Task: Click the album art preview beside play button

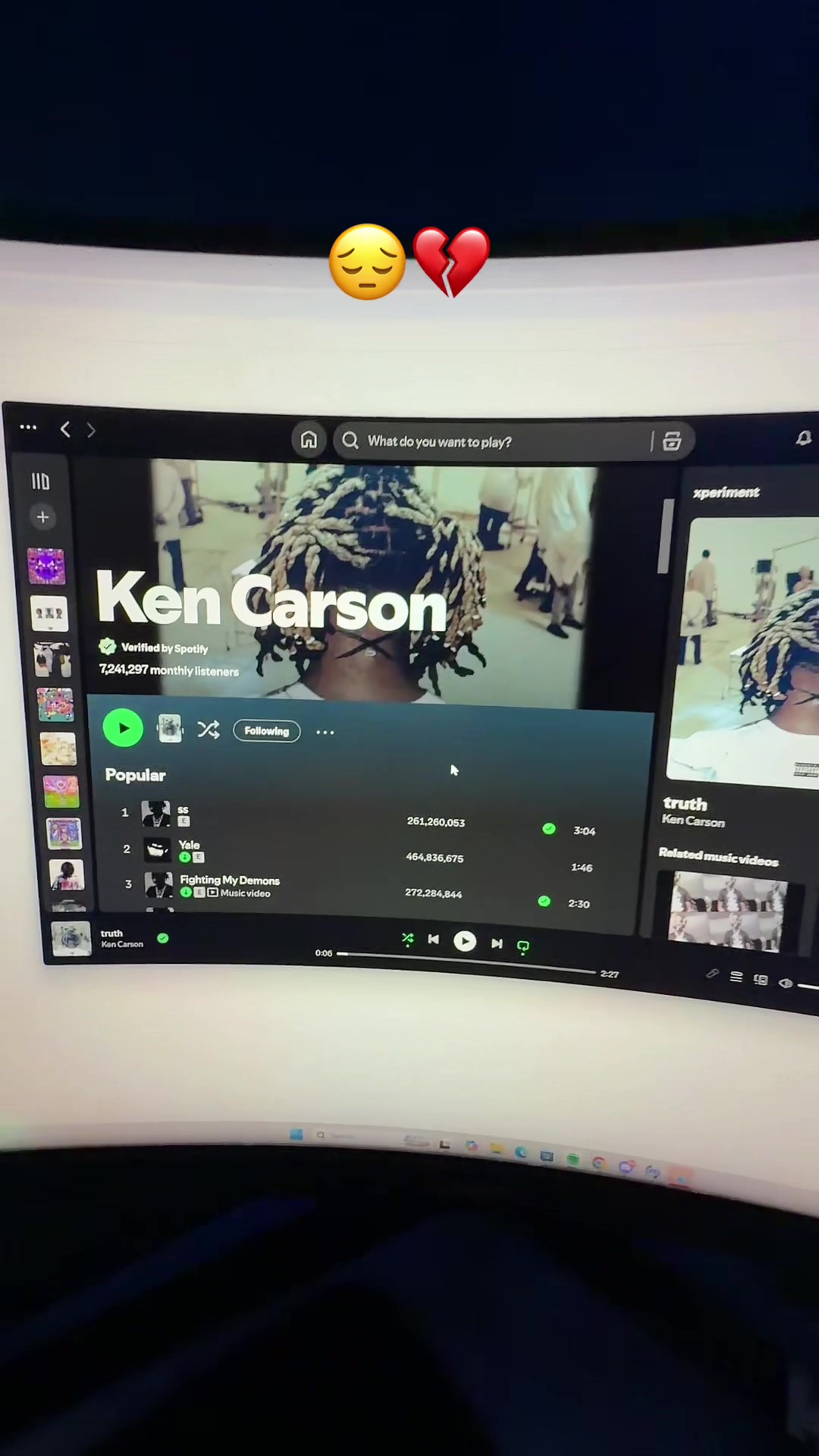Action: point(170,729)
